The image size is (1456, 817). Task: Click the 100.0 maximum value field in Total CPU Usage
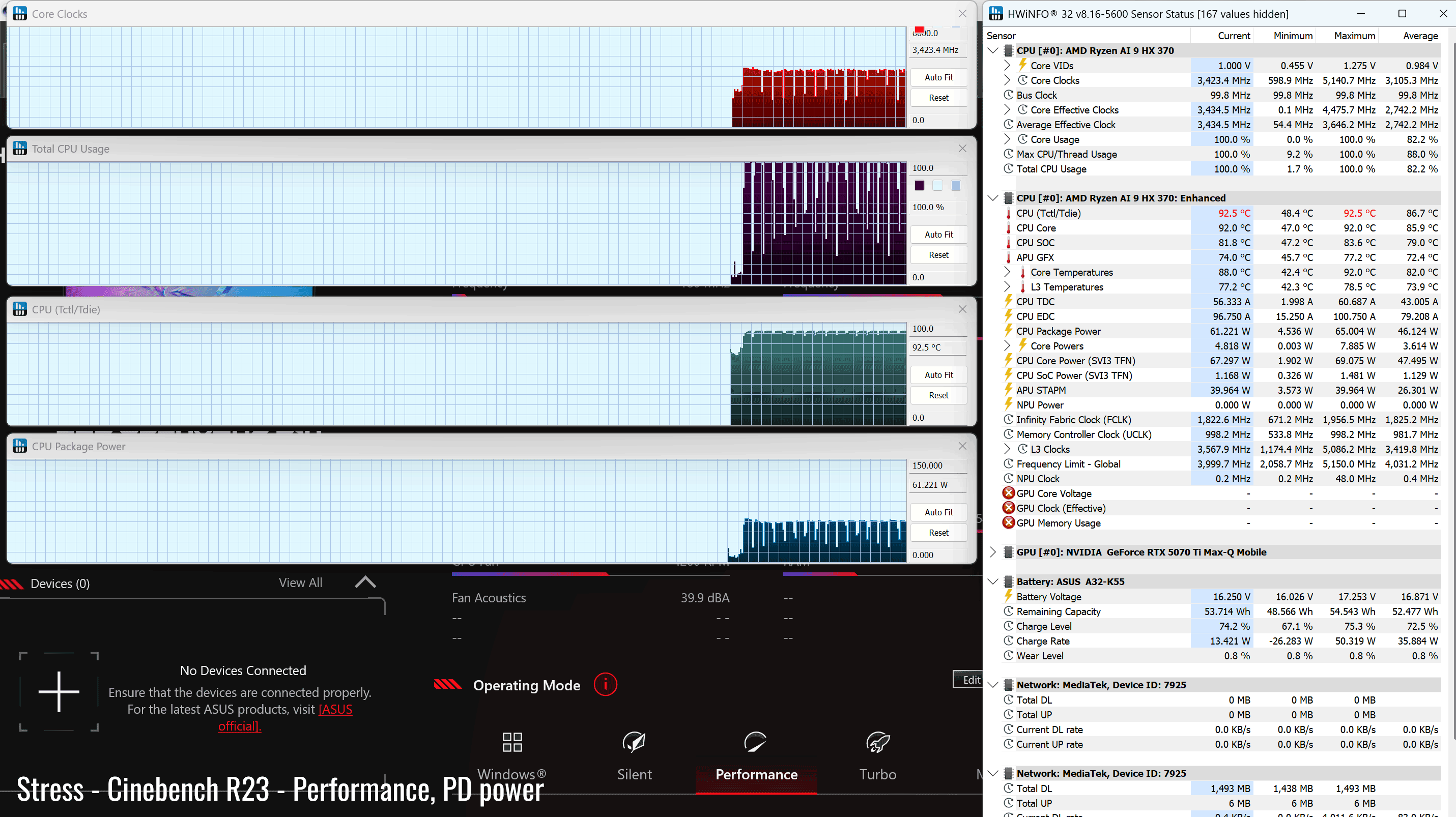coord(938,168)
